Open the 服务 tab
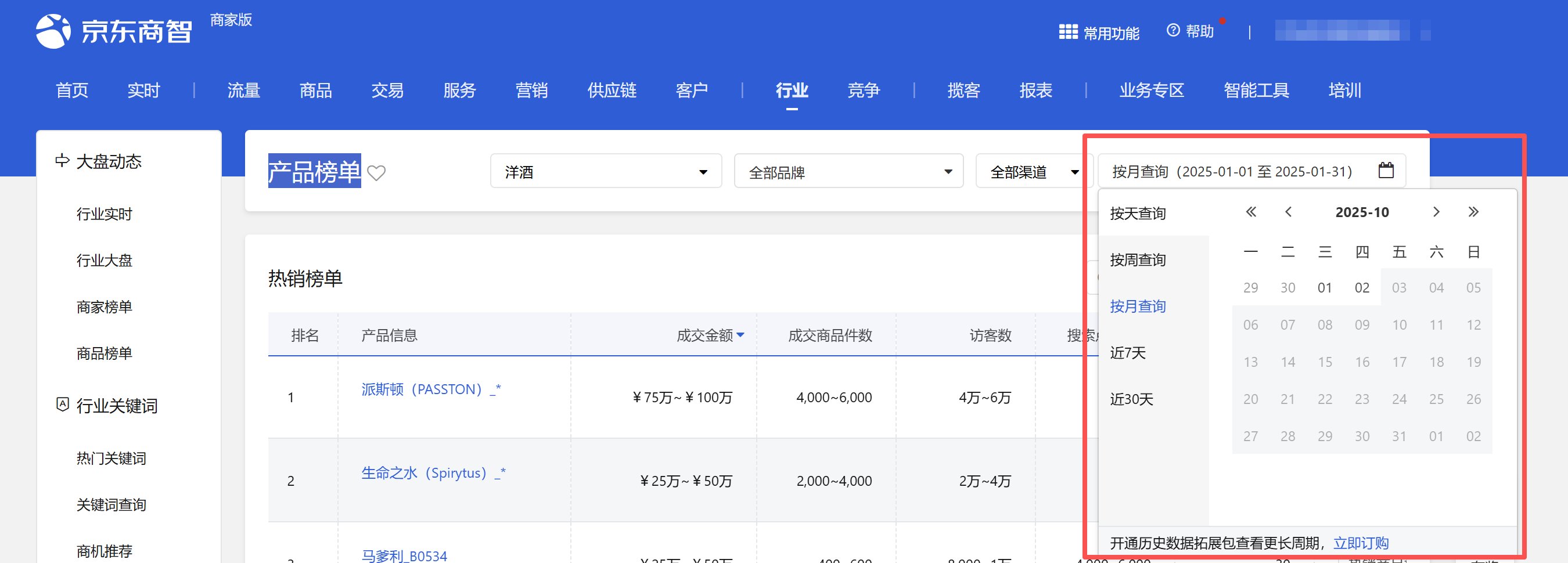The image size is (1568, 563). click(x=459, y=91)
